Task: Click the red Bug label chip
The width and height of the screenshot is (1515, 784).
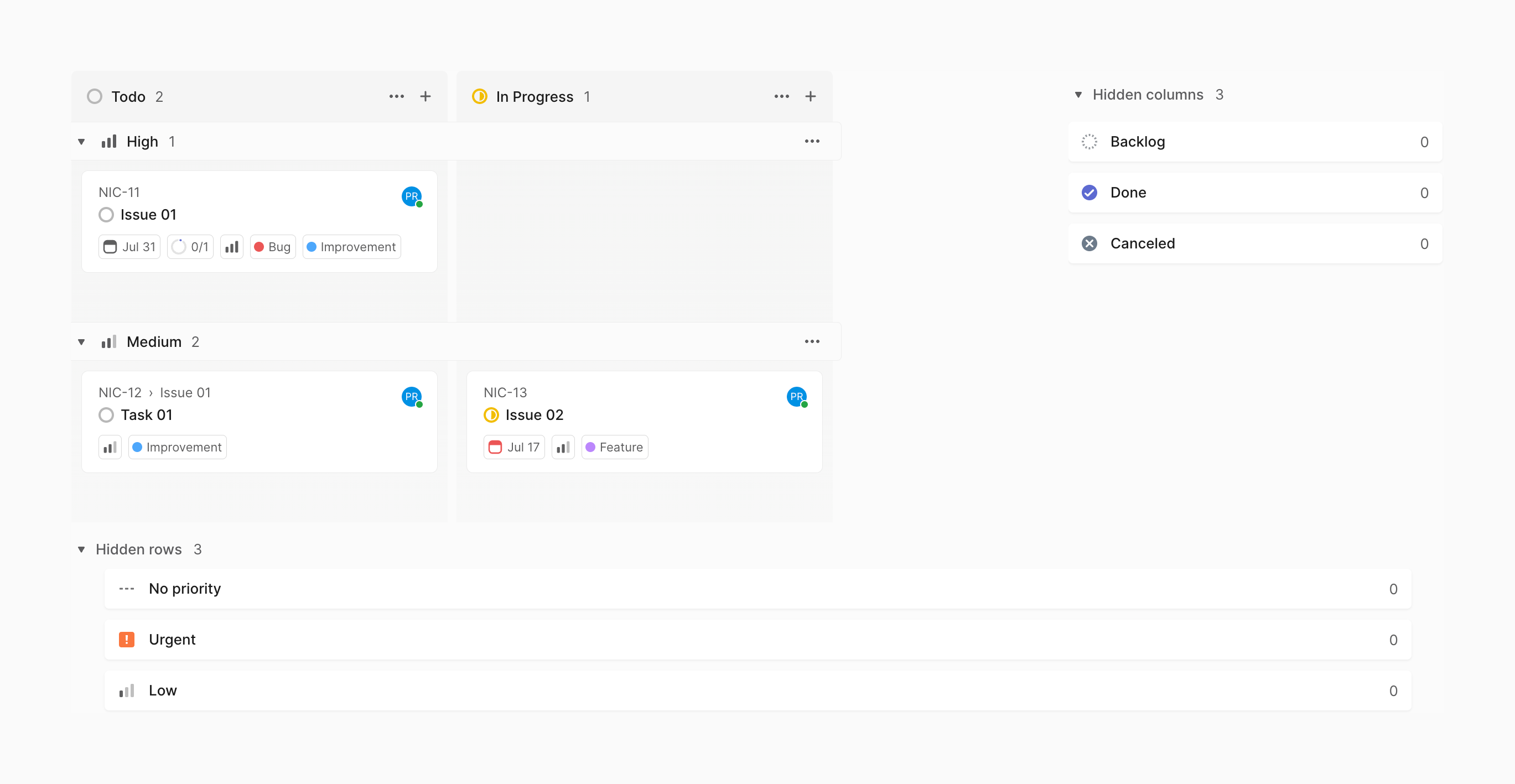Action: coord(272,247)
